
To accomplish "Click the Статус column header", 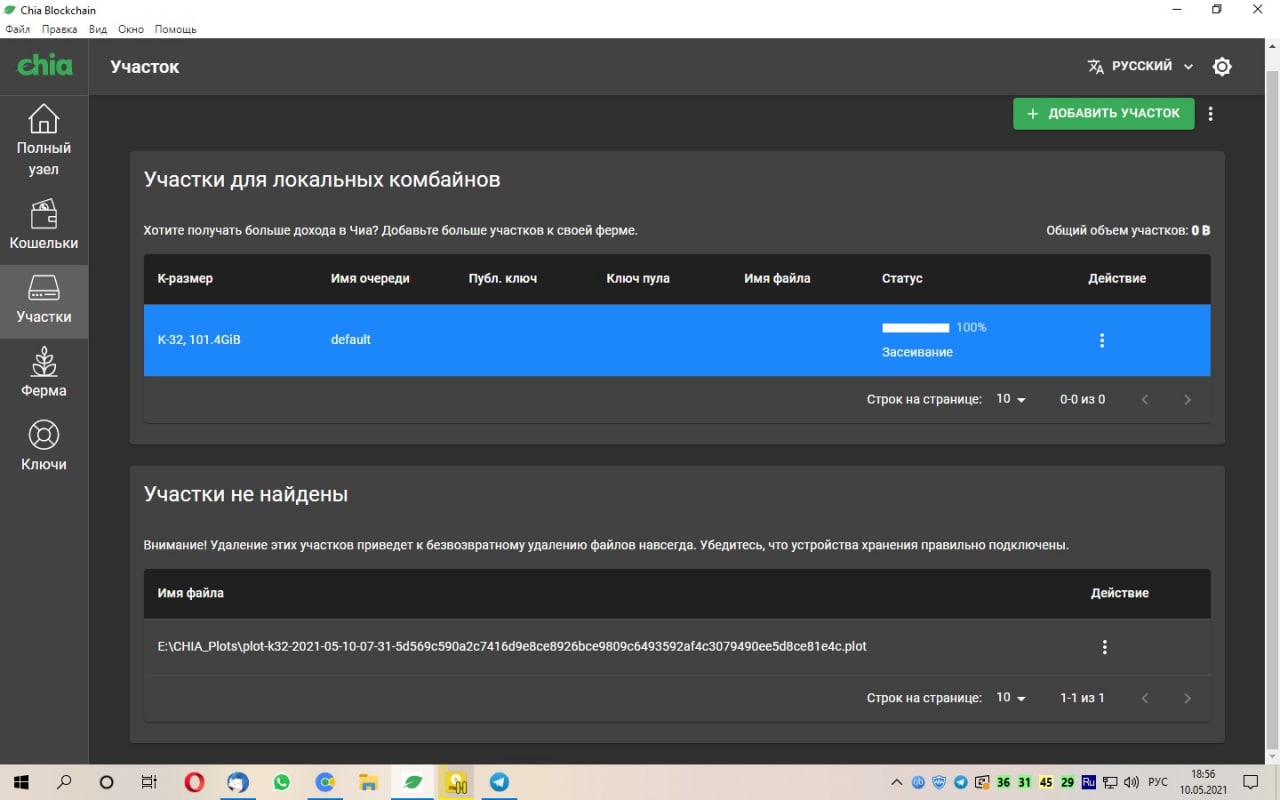I will coord(902,278).
